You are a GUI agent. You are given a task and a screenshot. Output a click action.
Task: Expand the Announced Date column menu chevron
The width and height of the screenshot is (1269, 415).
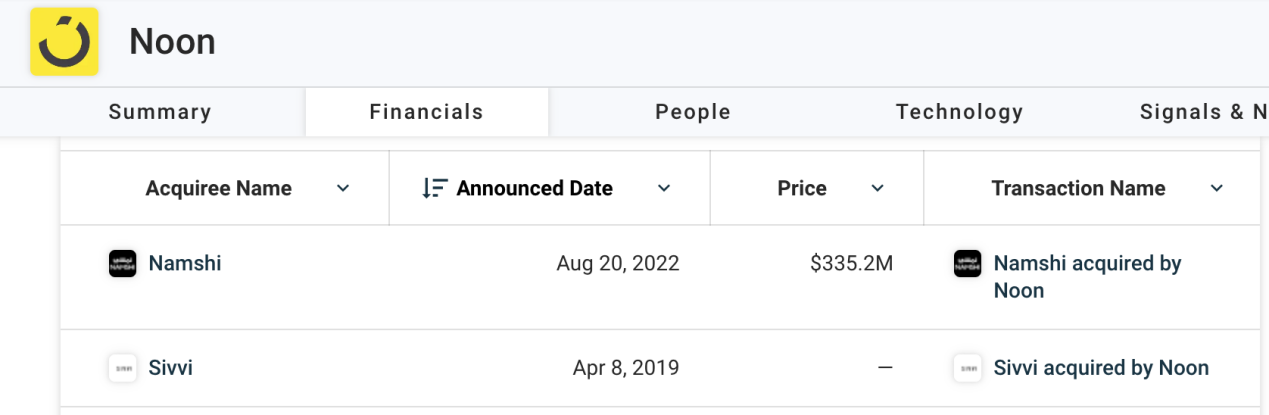664,188
